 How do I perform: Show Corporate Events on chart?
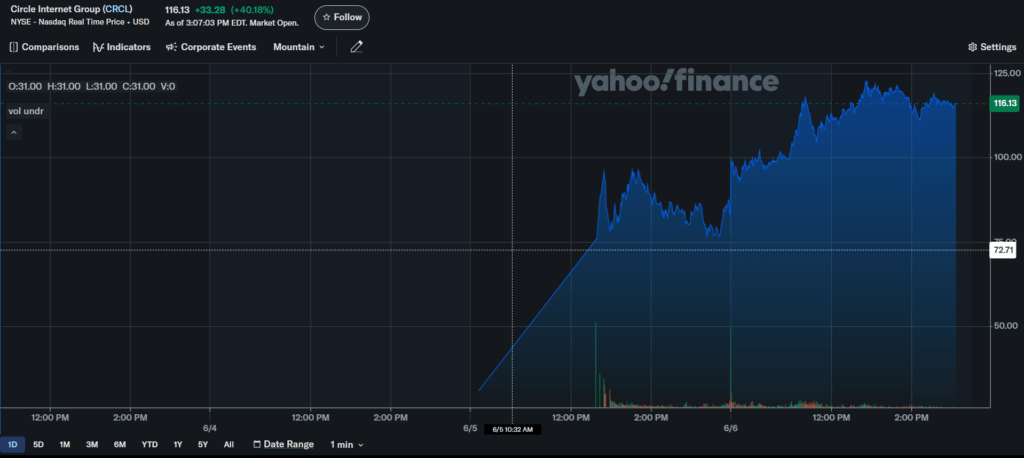[x=211, y=47]
